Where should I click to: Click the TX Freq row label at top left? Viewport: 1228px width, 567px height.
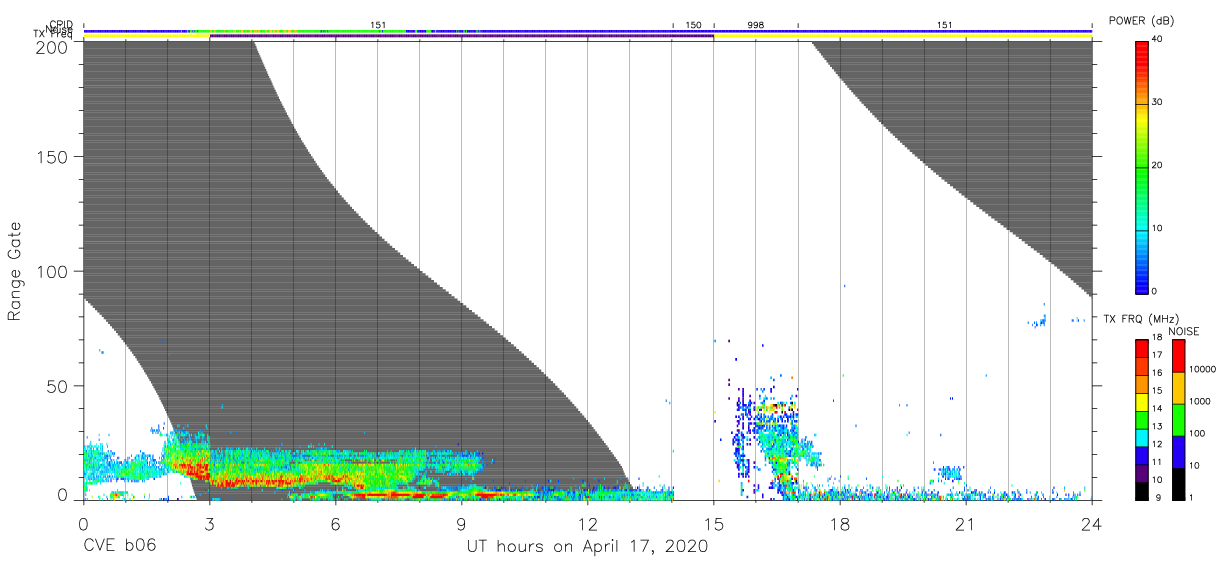[x=53, y=35]
